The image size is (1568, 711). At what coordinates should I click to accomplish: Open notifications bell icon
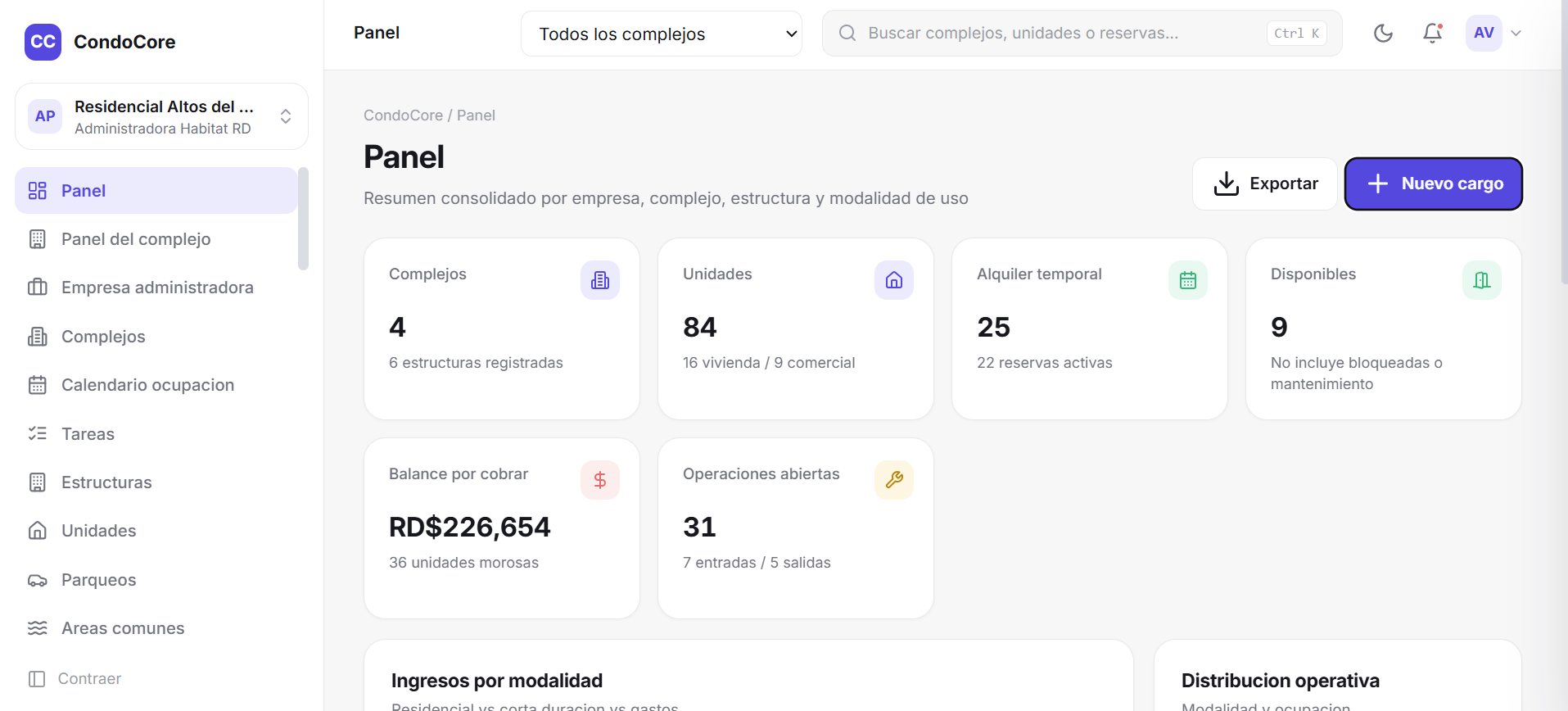point(1432,34)
